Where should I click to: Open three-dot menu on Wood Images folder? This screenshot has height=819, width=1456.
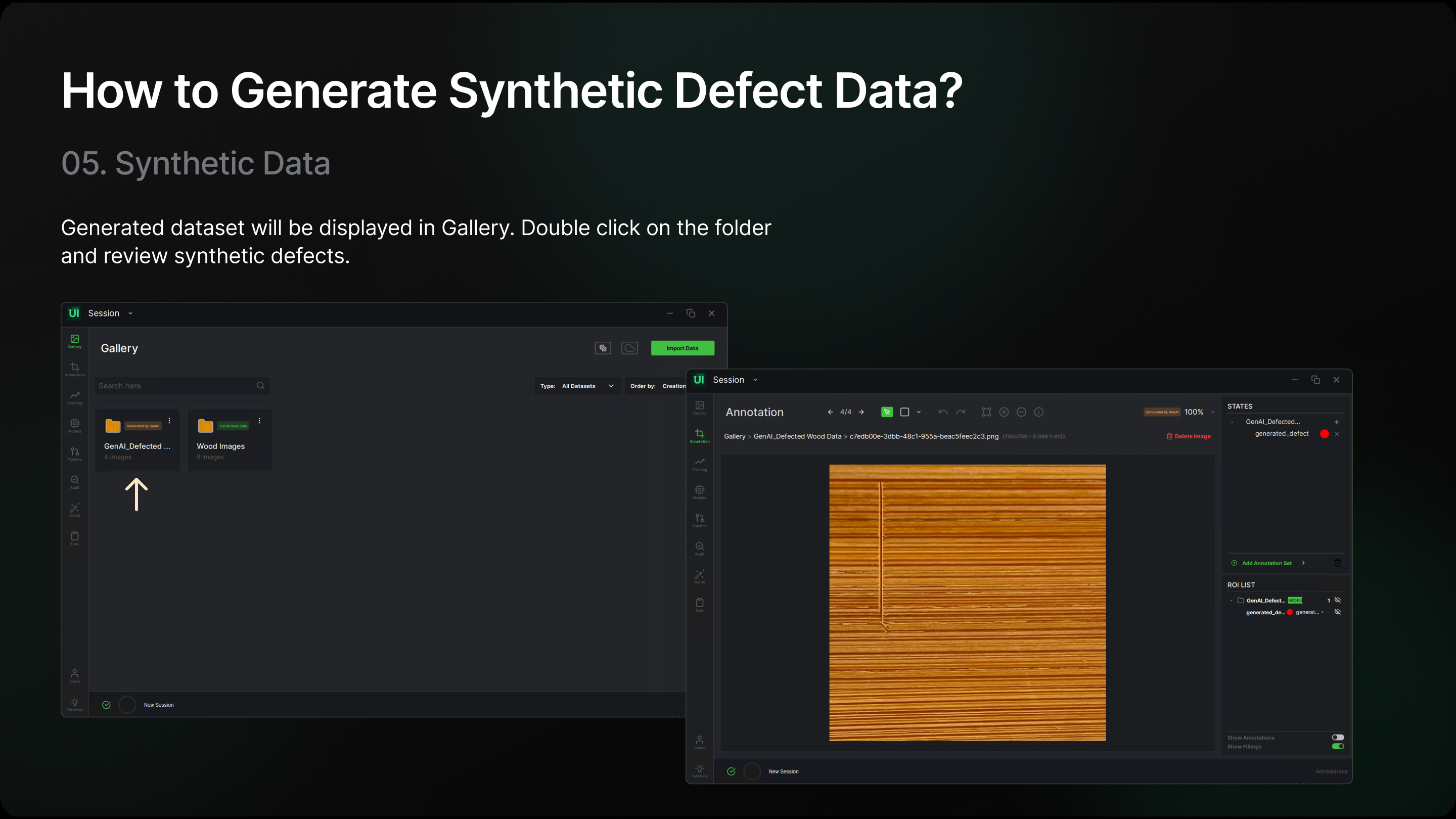(x=259, y=421)
